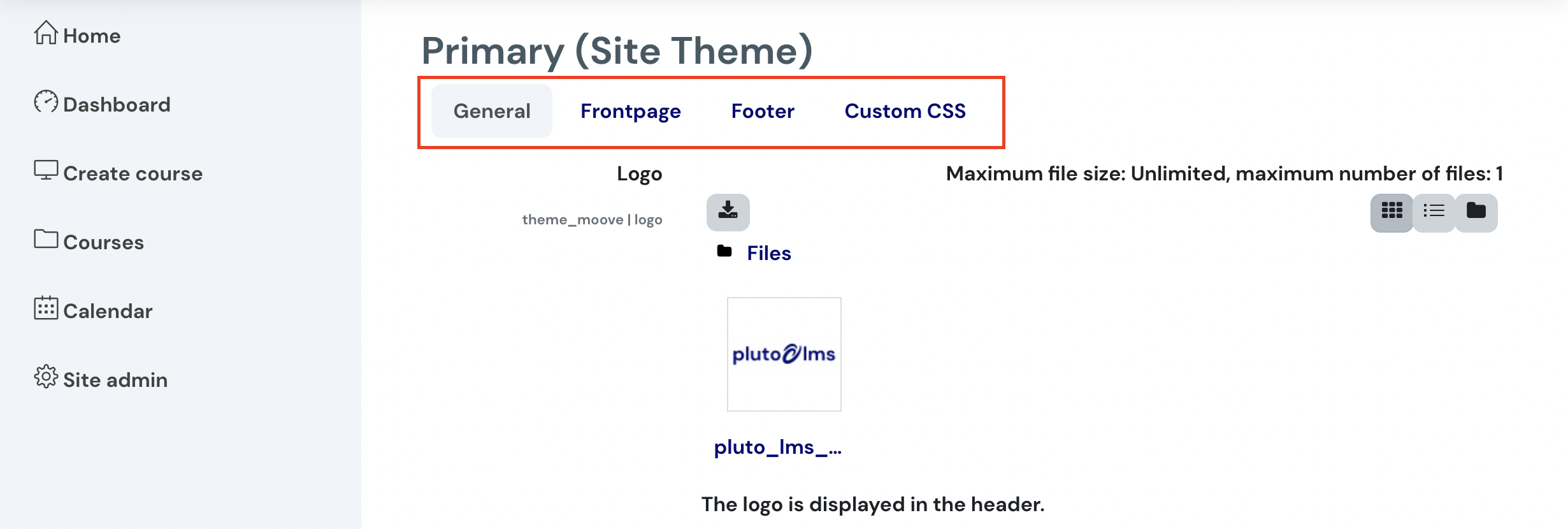This screenshot has width=1568, height=529.
Task: Click the Files breadcrumb link
Action: pos(768,253)
